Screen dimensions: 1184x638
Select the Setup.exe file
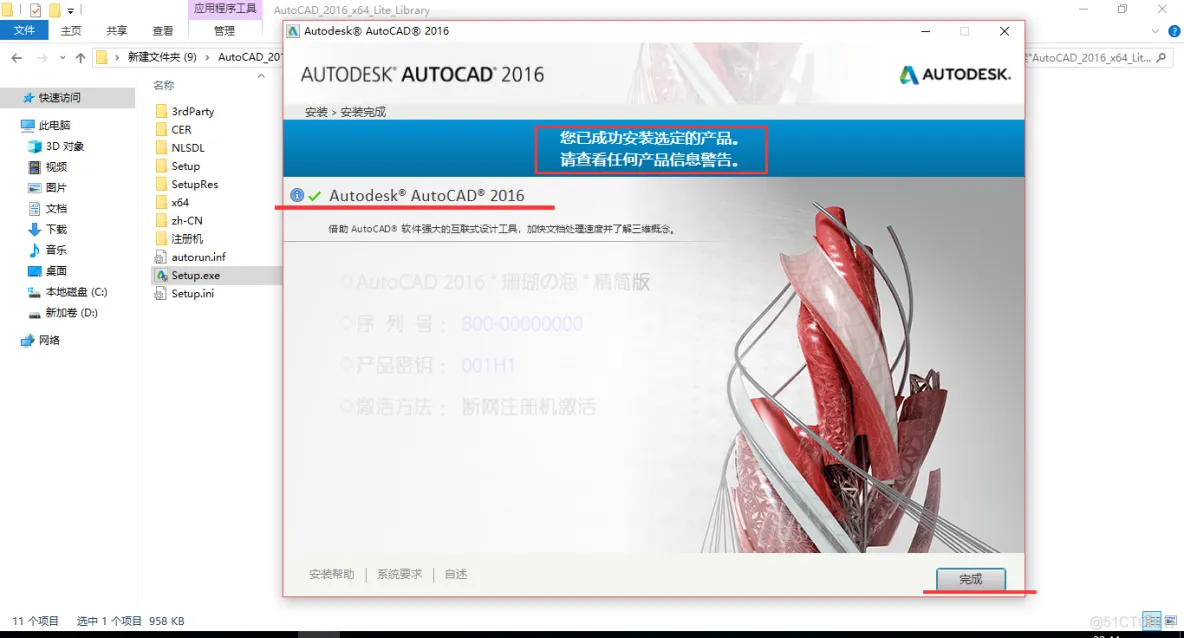196,276
